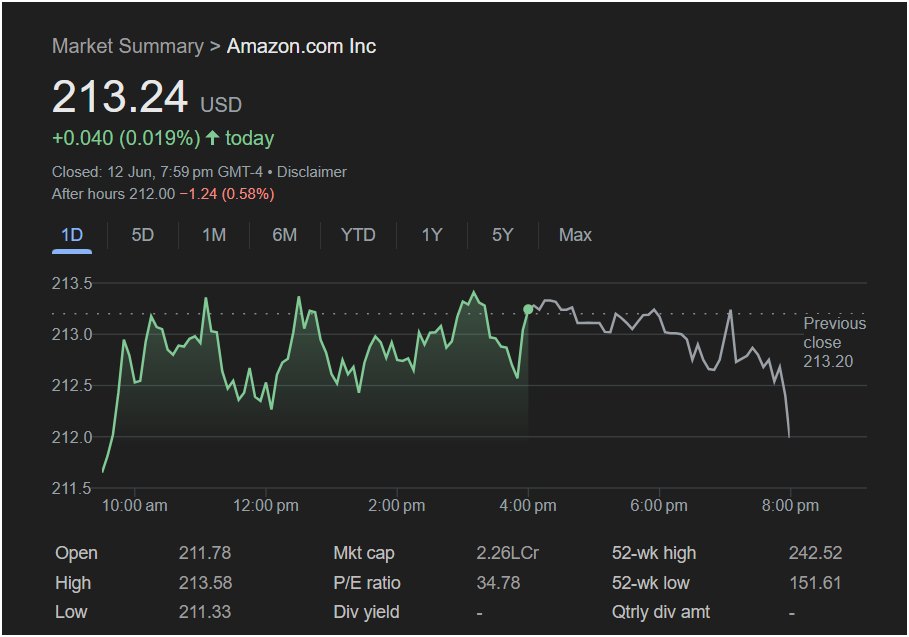The height and width of the screenshot is (637, 909).
Task: Click the green 4:00 pm closing dot
Action: click(528, 310)
